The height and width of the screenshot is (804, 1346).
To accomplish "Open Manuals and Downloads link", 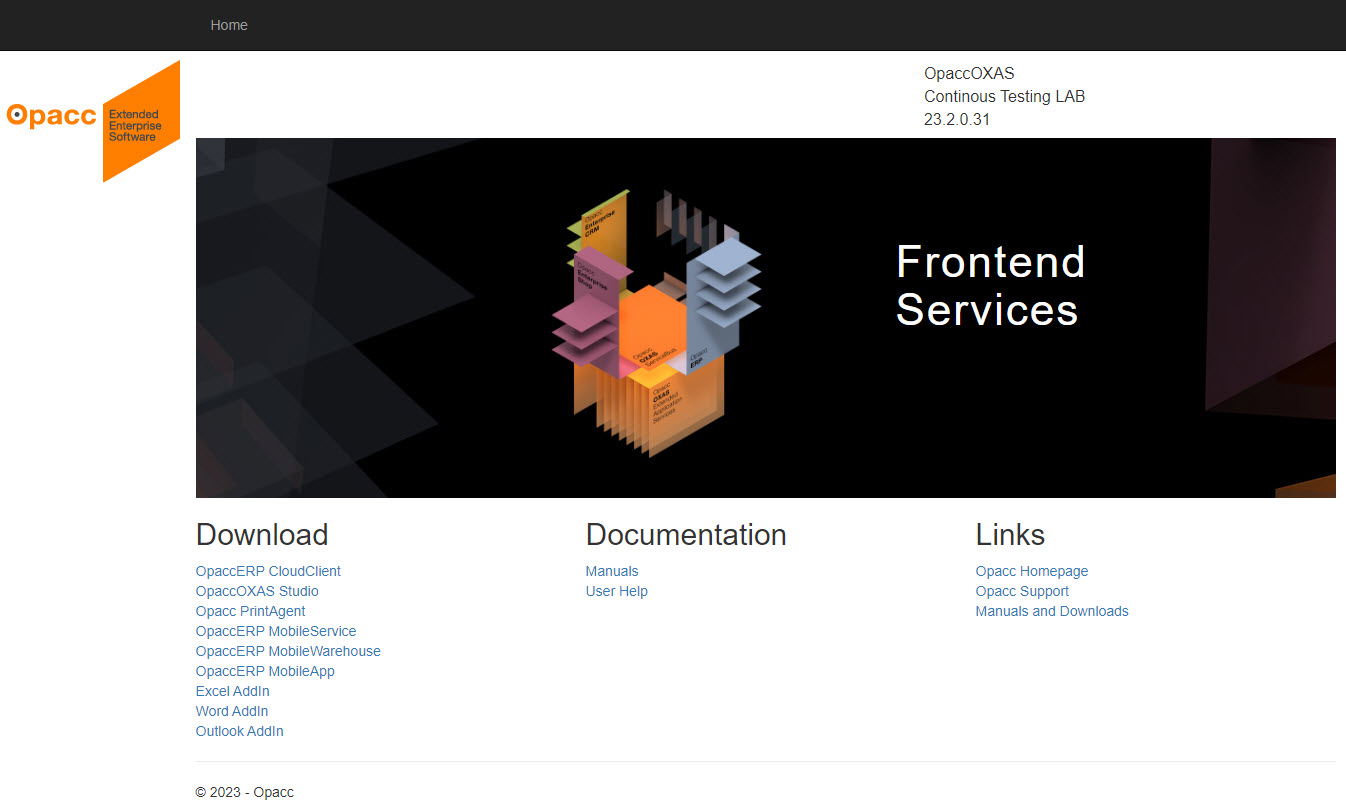I will (x=1052, y=611).
